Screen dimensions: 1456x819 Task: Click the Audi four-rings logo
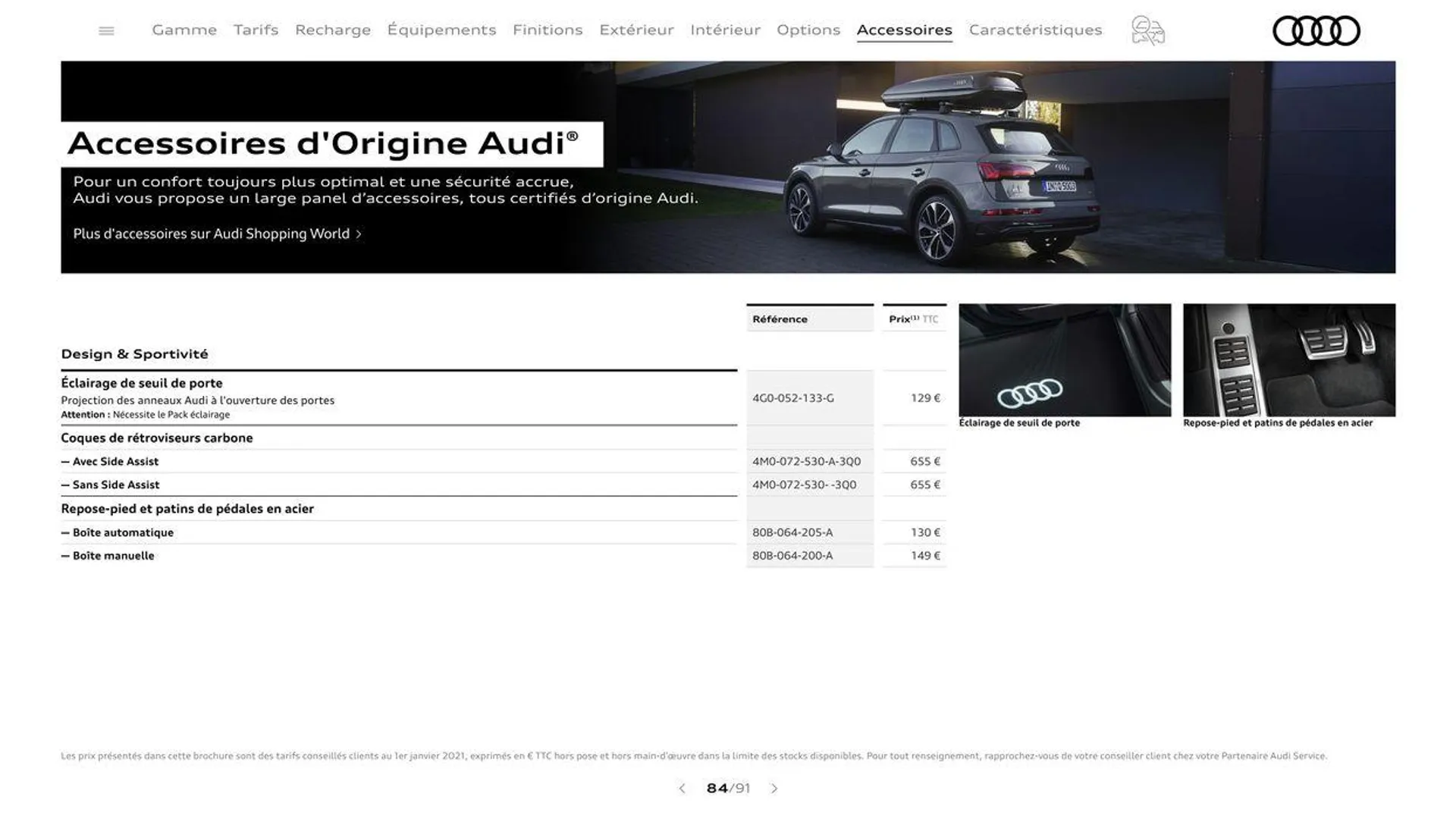click(x=1316, y=31)
